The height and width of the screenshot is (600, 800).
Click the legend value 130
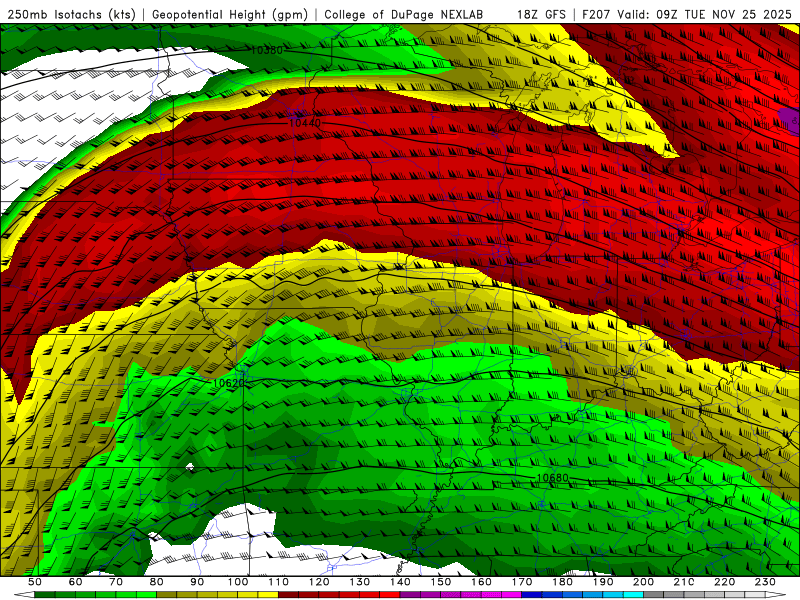pos(360,582)
